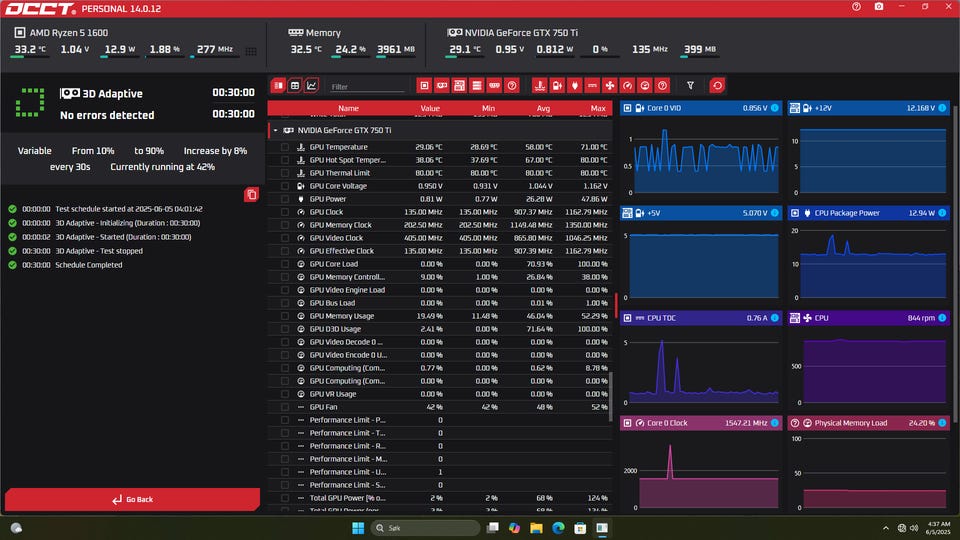
Task: Filter sensors by power plug type
Action: pos(574,86)
